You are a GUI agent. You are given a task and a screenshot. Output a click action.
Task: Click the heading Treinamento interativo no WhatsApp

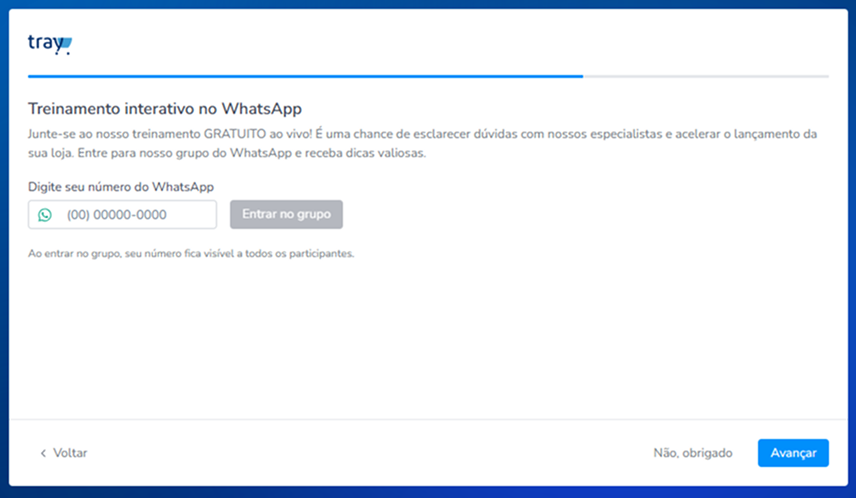tap(165, 109)
